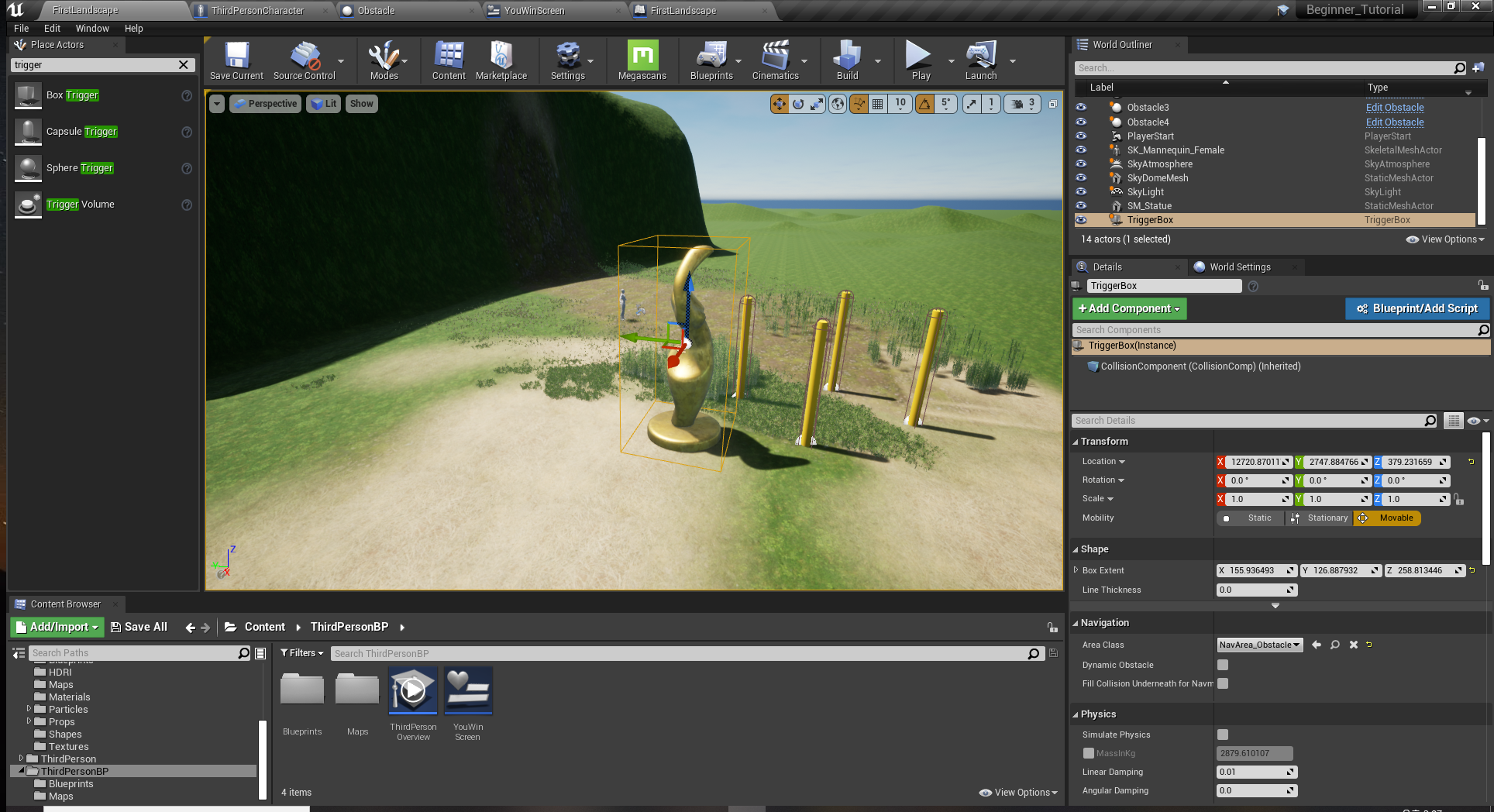Select the Trigger Volume actor
This screenshot has height=812, width=1494.
[102, 205]
